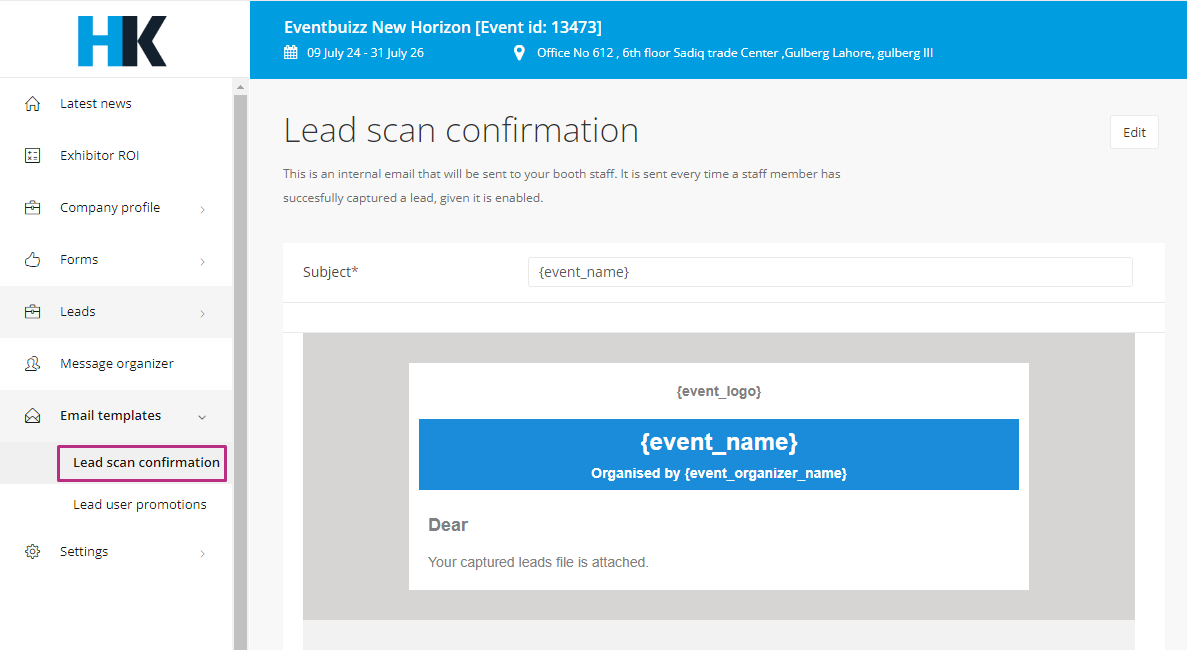Expand the Leads submenu chevron
This screenshot has width=1187, height=650.
[x=202, y=313]
